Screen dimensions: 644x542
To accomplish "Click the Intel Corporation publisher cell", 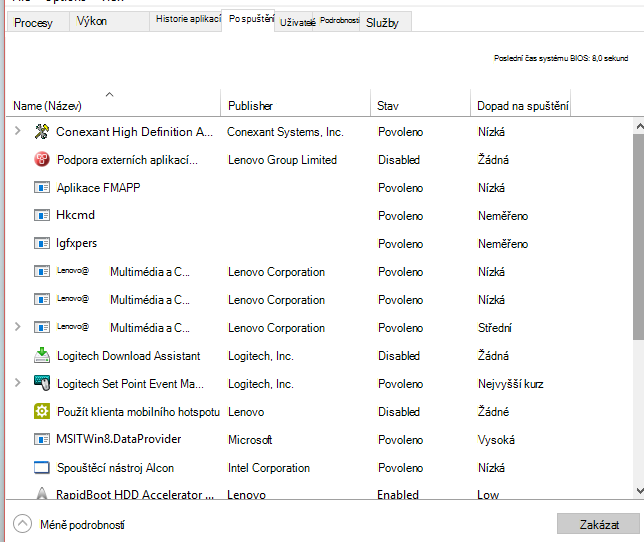I will point(269,468).
